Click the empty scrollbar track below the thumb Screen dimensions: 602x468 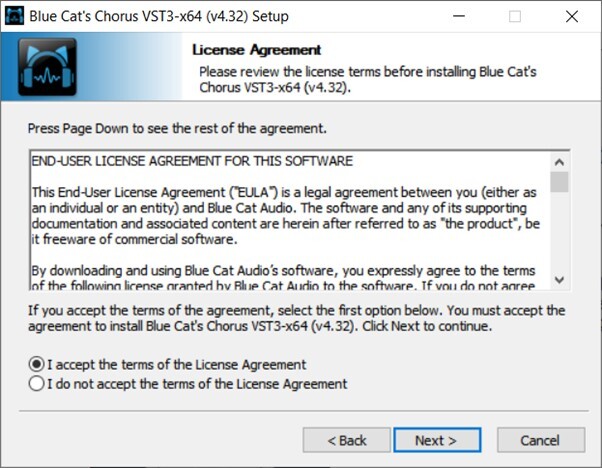[559, 235]
